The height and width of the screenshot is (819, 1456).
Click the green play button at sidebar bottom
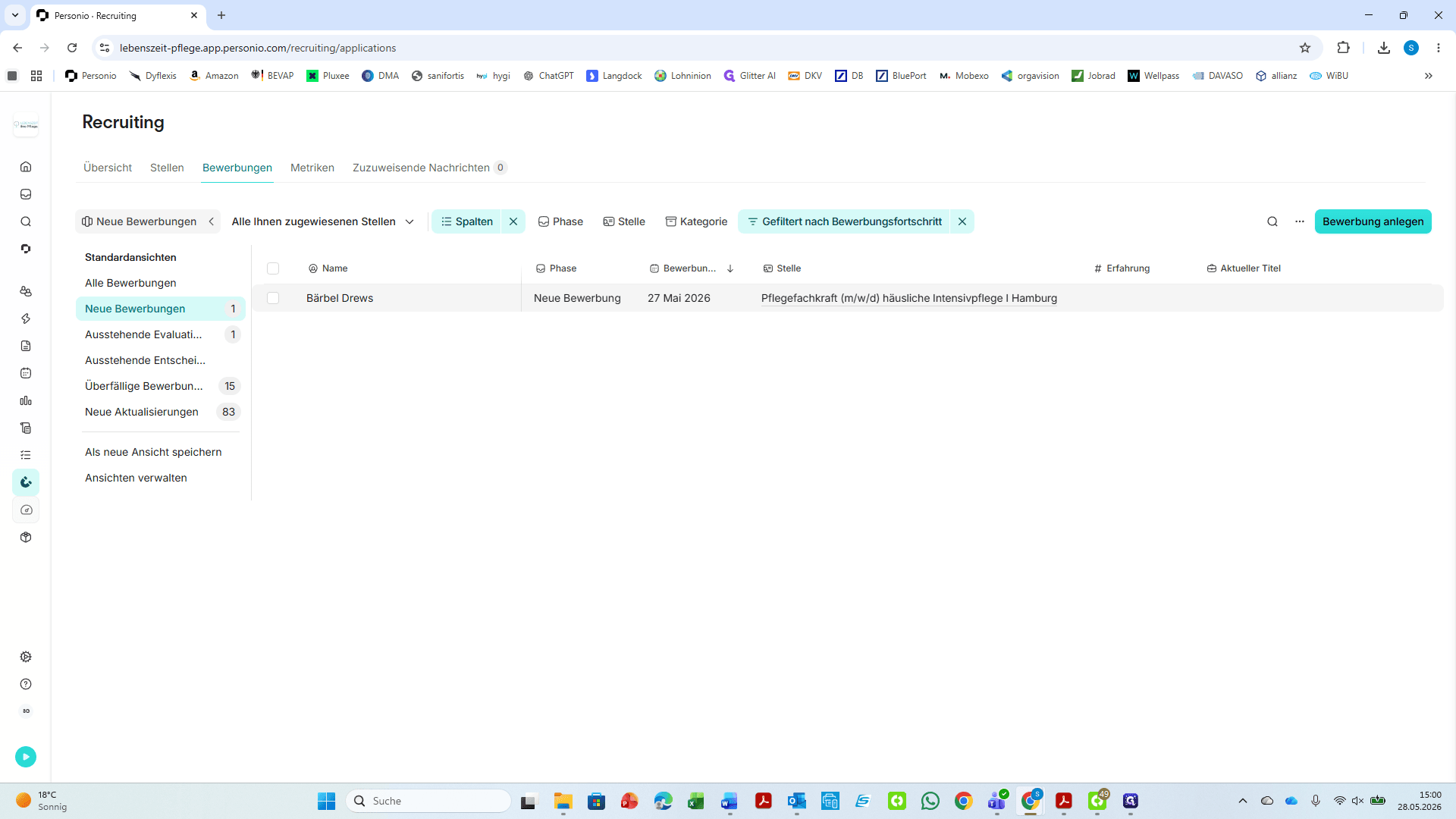click(26, 756)
